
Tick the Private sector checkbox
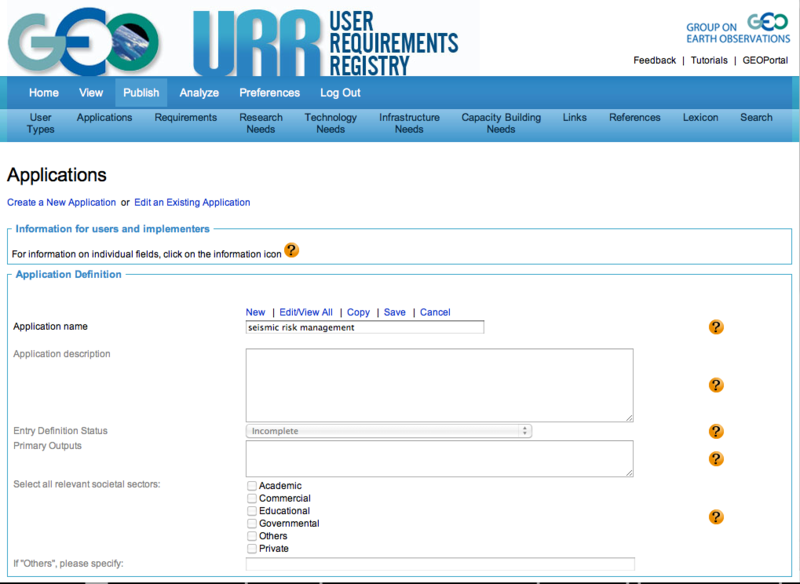click(252, 548)
